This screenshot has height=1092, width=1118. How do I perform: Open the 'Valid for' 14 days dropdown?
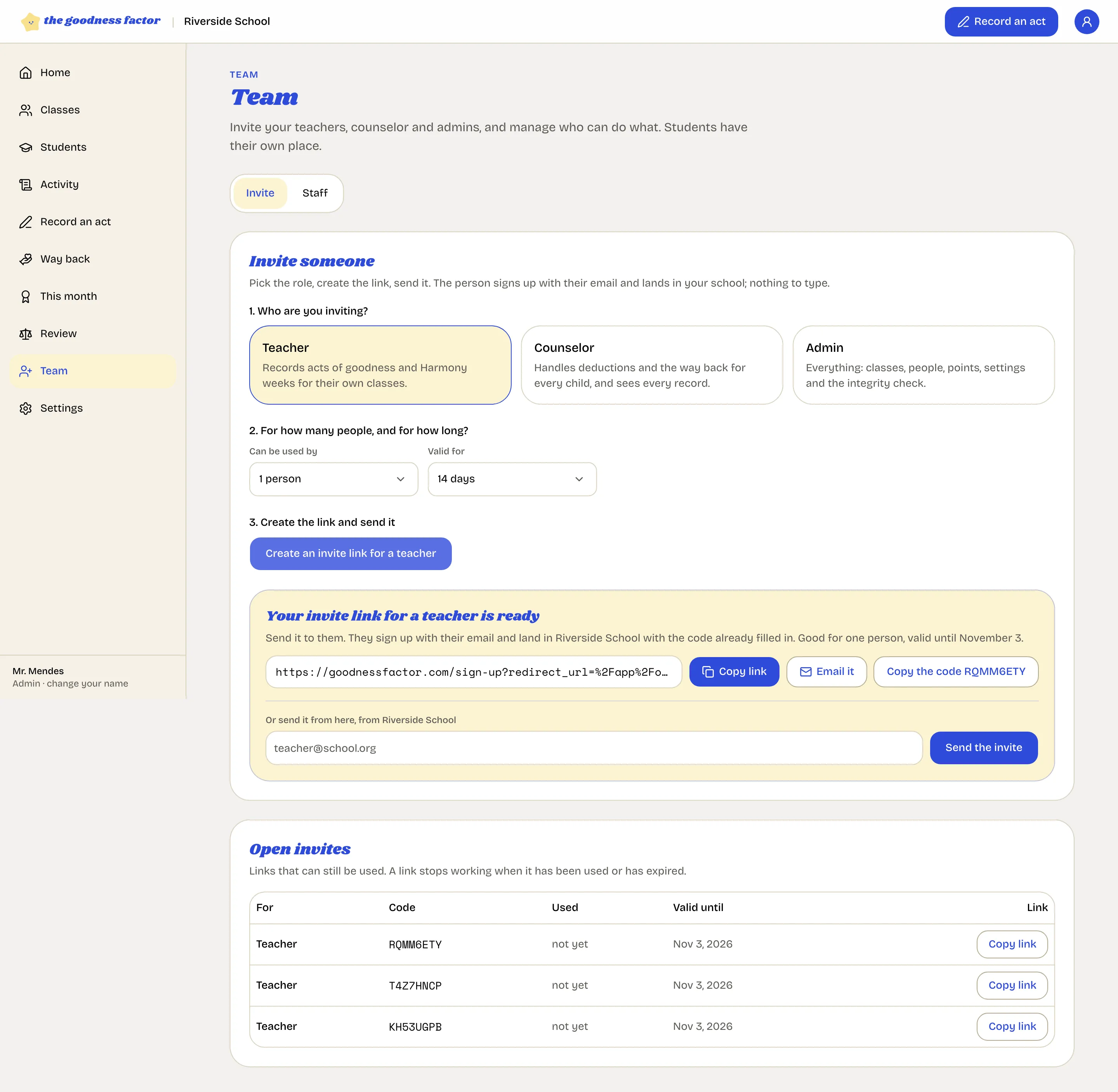click(x=512, y=479)
